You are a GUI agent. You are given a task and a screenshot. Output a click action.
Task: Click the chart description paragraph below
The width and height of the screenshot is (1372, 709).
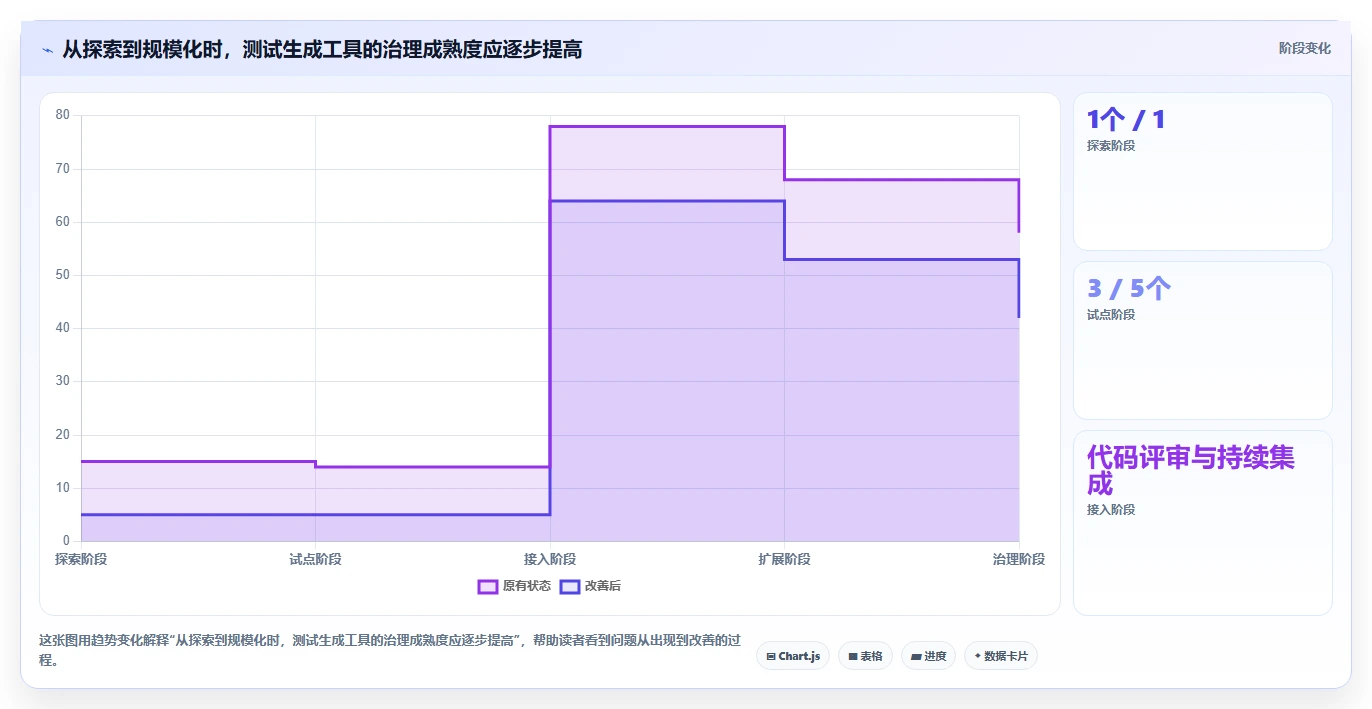390,650
